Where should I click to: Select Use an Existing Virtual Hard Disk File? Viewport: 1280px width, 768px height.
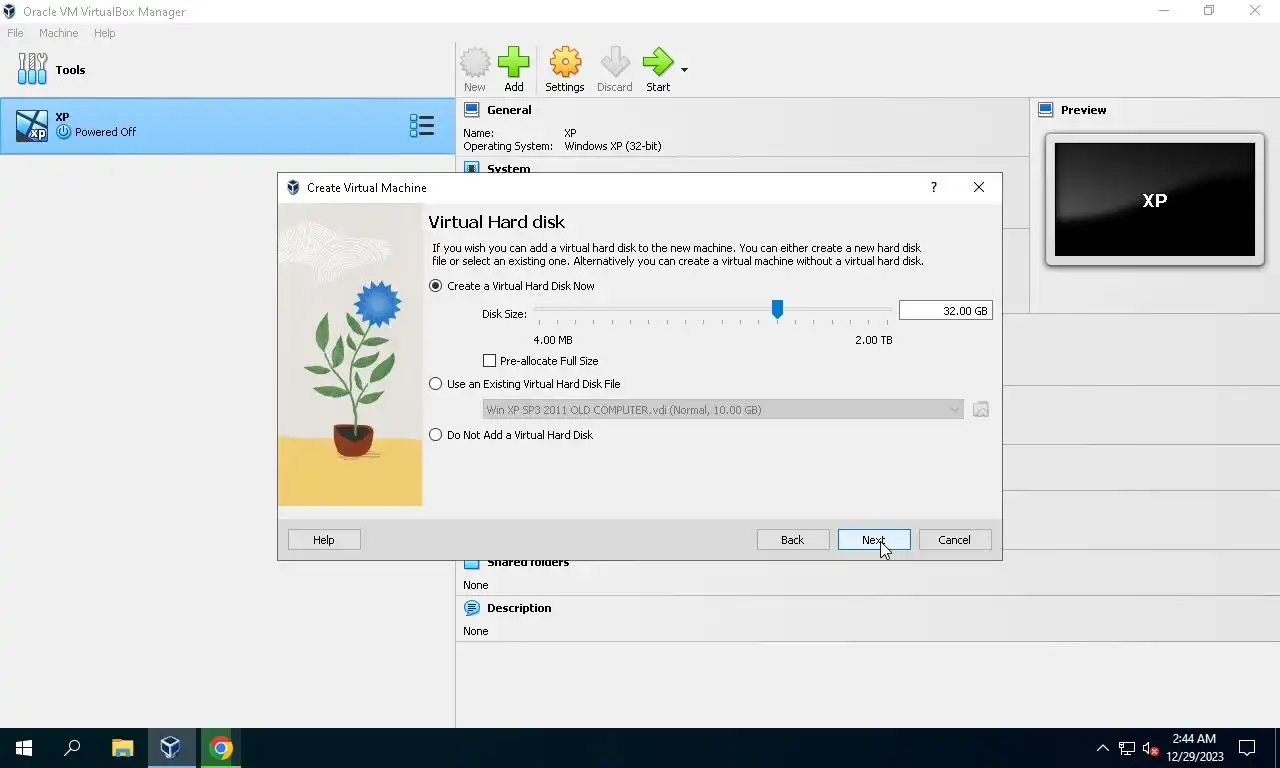[526, 384]
